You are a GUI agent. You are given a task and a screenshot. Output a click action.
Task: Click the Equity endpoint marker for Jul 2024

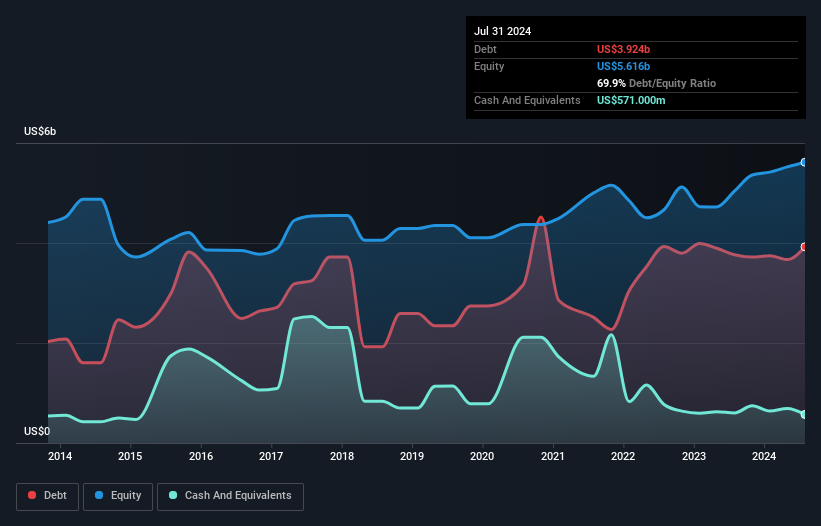pyautogui.click(x=804, y=163)
